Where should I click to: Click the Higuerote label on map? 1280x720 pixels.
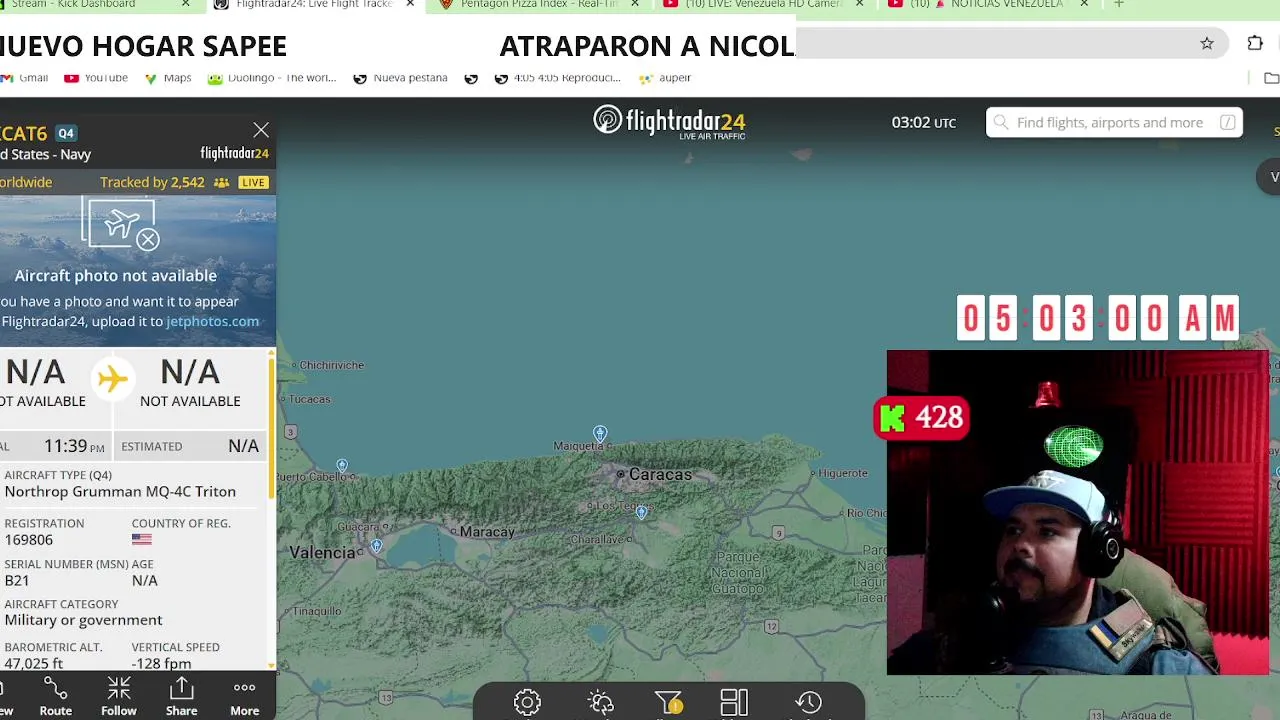coord(843,473)
